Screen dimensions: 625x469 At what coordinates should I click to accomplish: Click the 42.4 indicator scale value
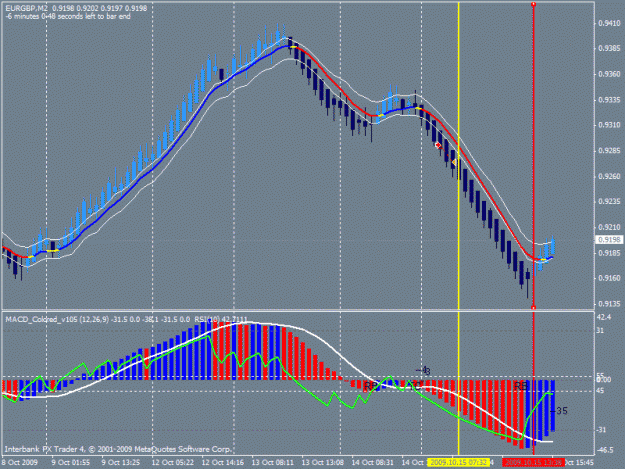[x=604, y=317]
